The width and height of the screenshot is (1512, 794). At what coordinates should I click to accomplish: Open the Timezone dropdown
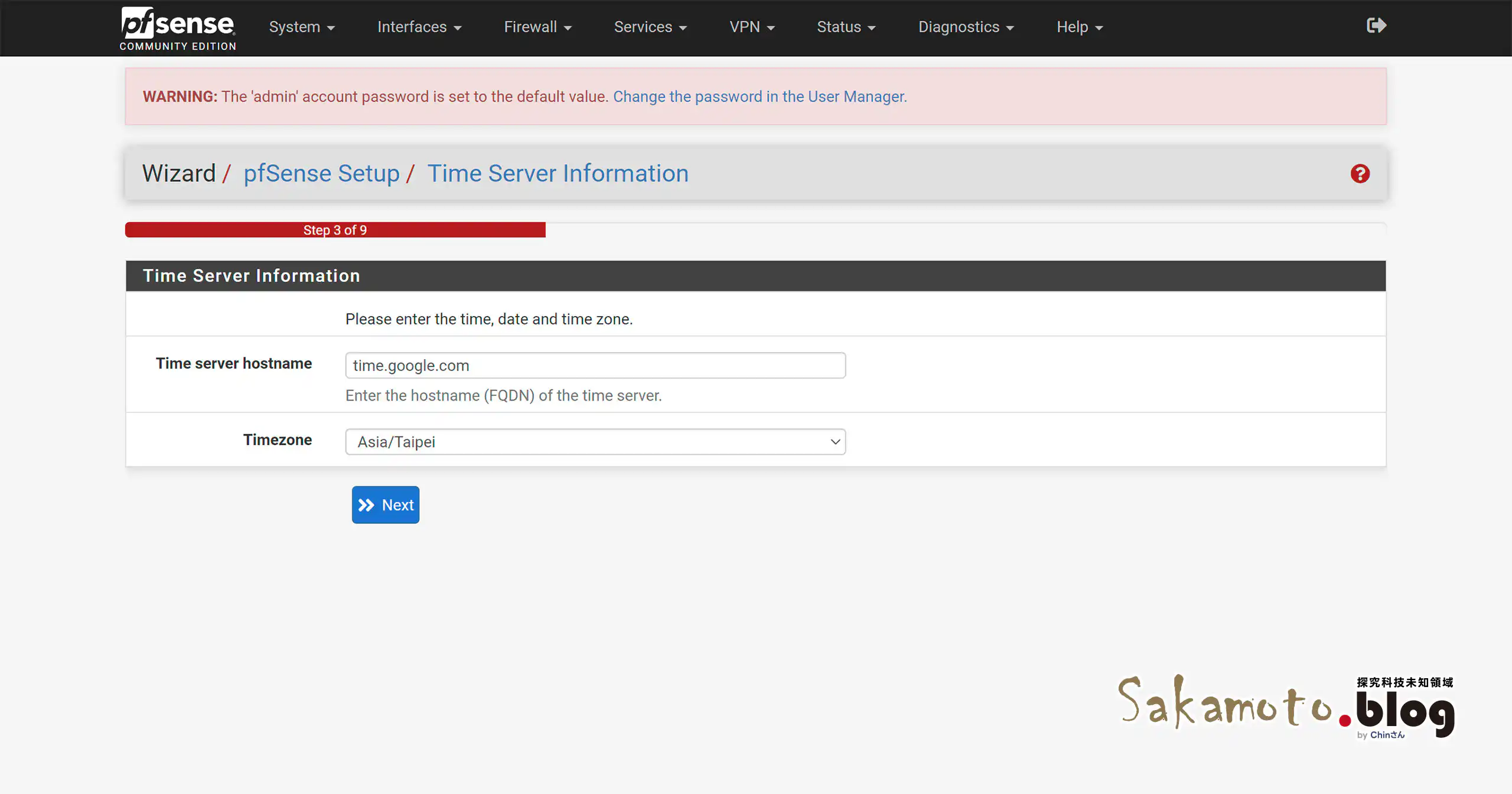tap(595, 441)
